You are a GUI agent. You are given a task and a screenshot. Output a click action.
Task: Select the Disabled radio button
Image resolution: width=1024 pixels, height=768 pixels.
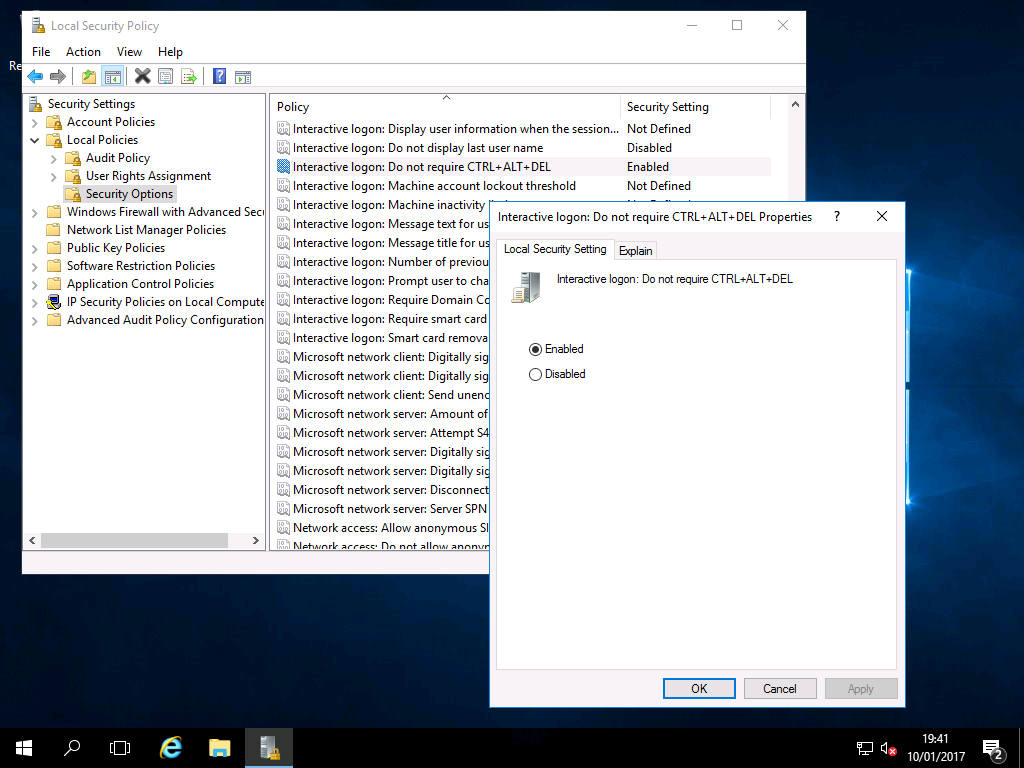point(536,374)
